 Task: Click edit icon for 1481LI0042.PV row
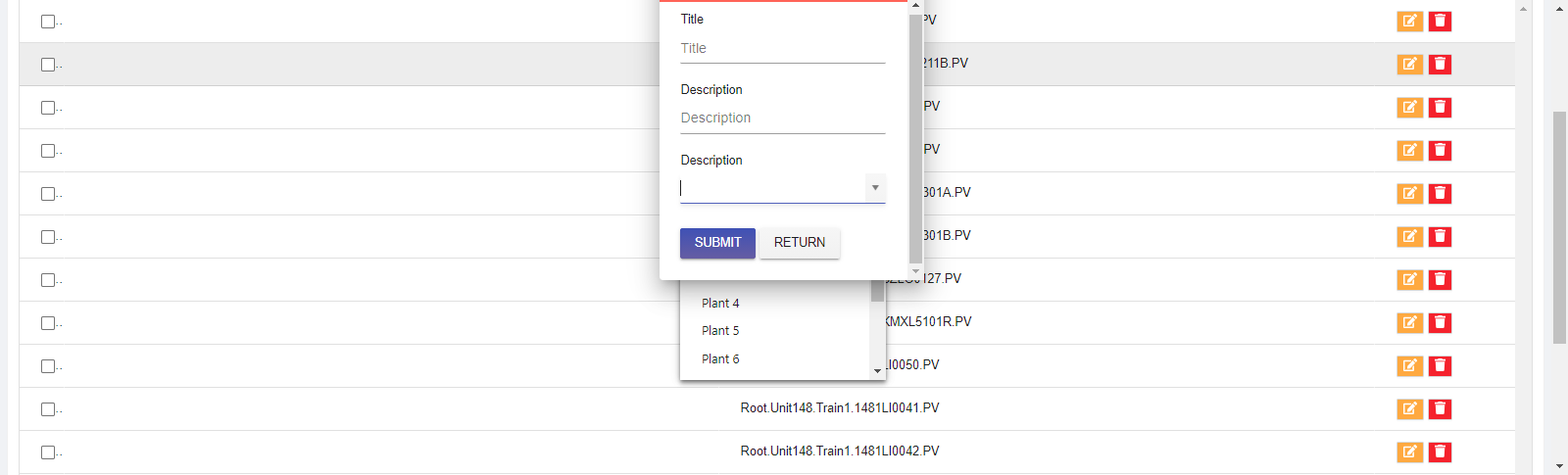pos(1409,451)
